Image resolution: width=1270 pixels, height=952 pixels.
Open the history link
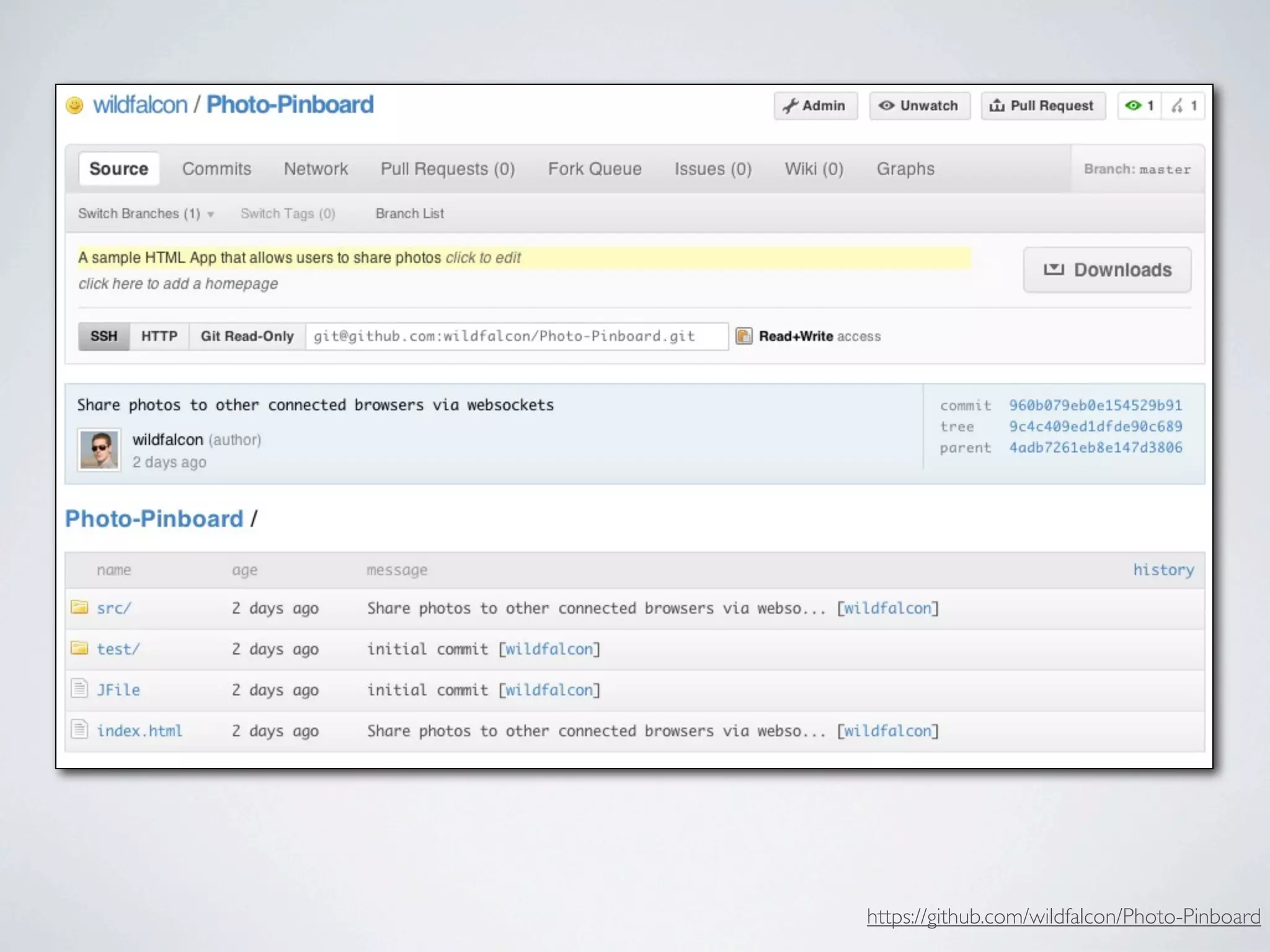[x=1163, y=570]
